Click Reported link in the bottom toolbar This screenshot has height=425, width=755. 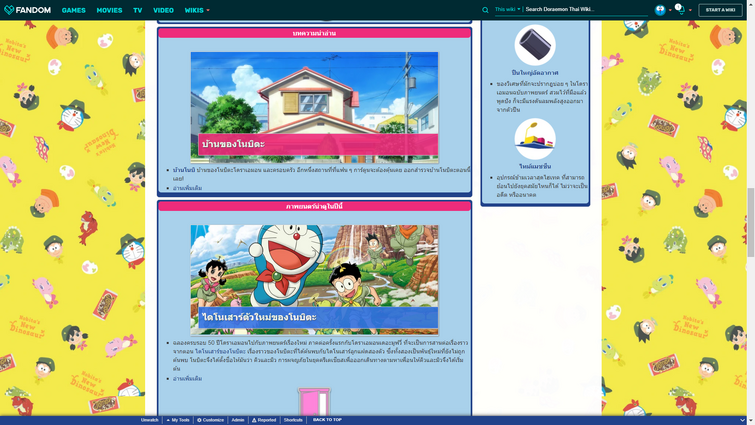point(267,420)
